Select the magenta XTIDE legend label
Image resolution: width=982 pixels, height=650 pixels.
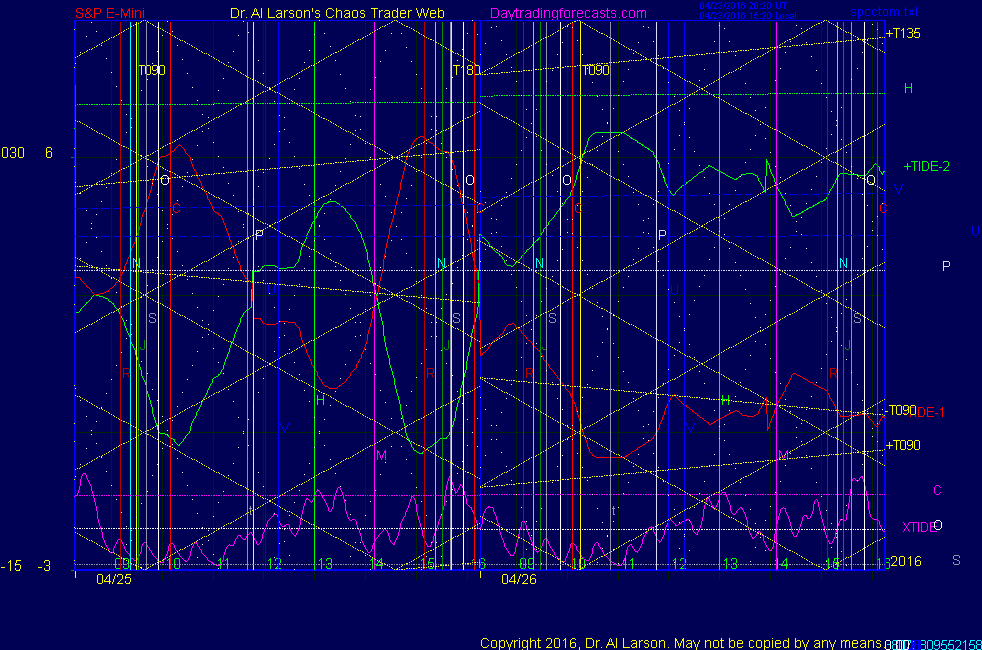point(917,527)
